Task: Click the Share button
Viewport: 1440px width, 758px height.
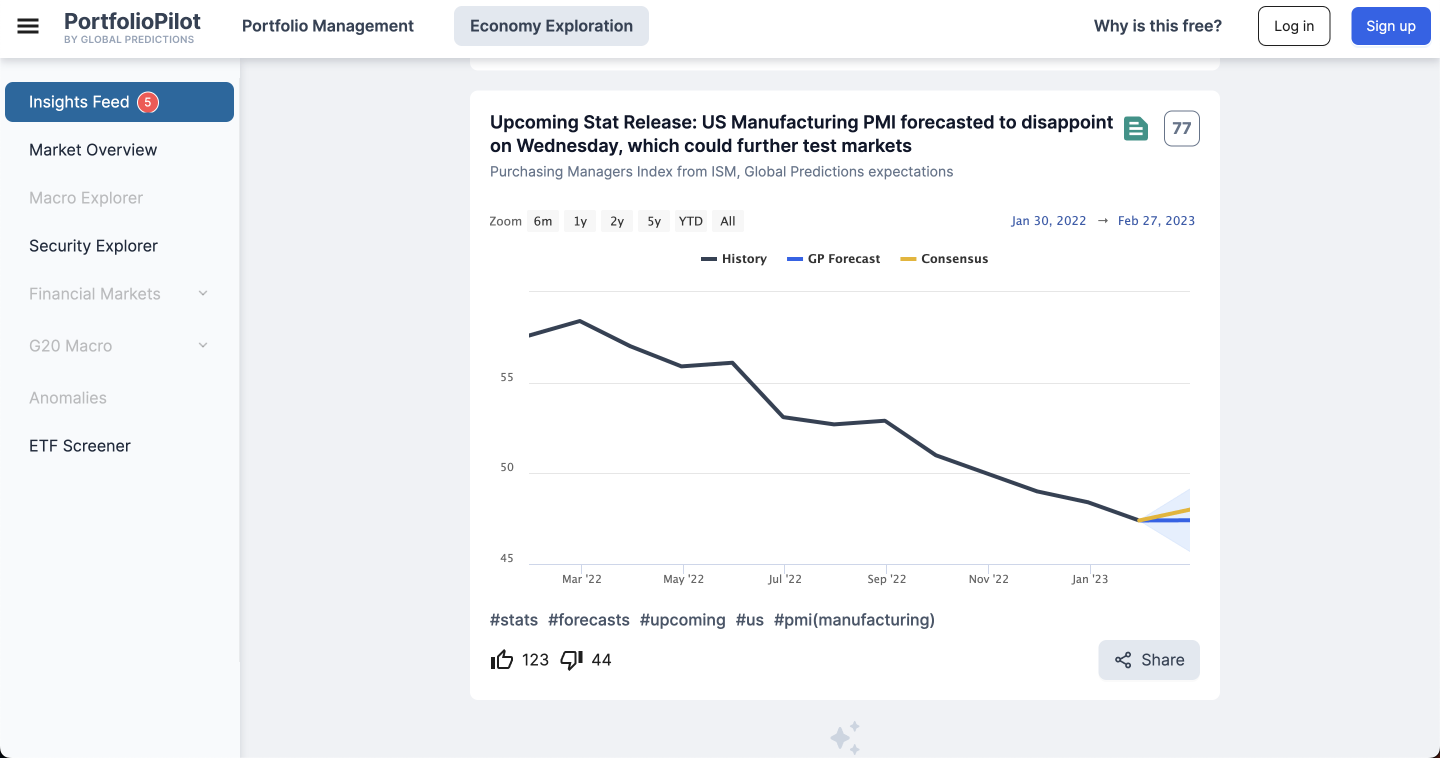Action: 1149,660
